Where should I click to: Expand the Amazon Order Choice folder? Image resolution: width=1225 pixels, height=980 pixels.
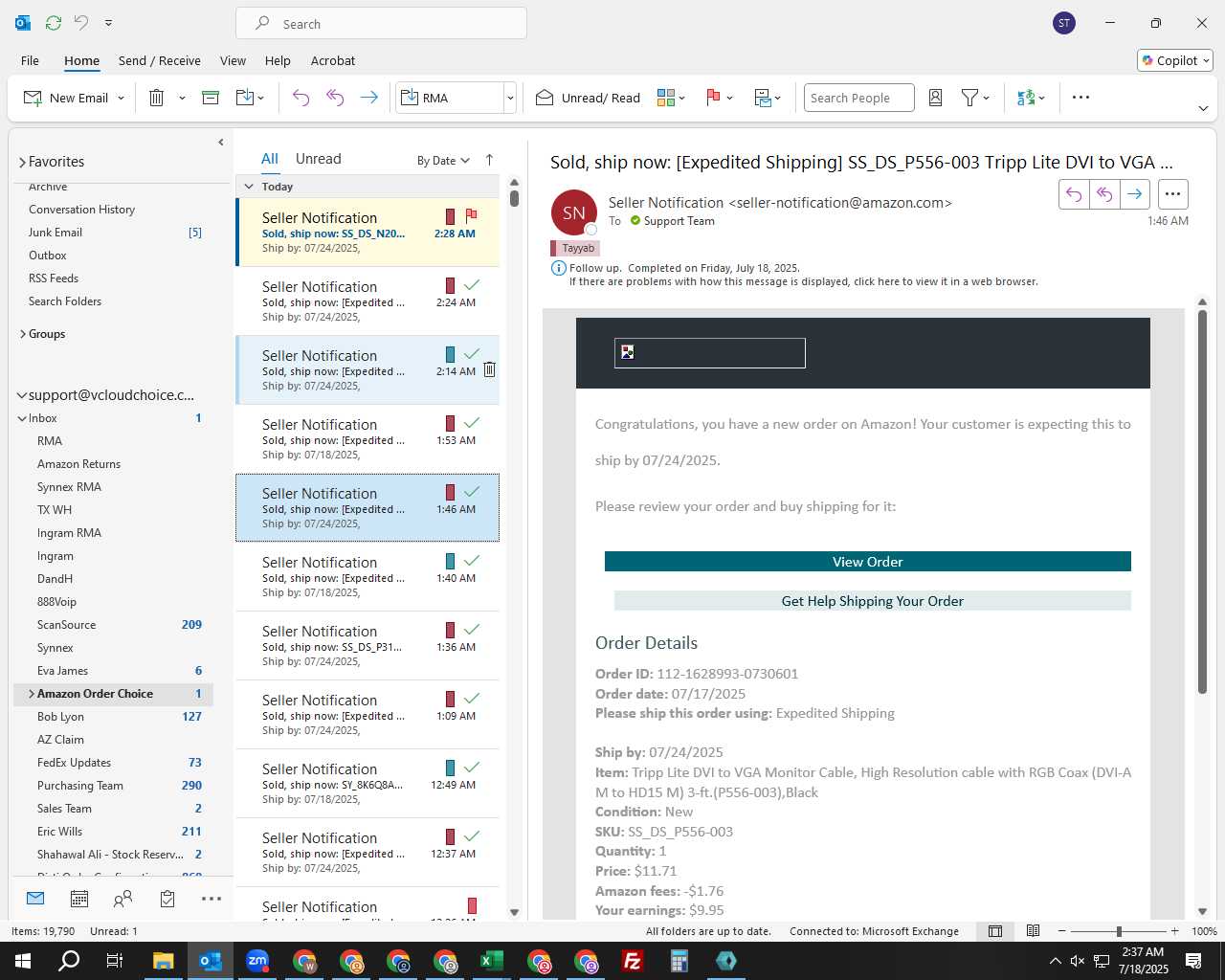[x=32, y=694]
